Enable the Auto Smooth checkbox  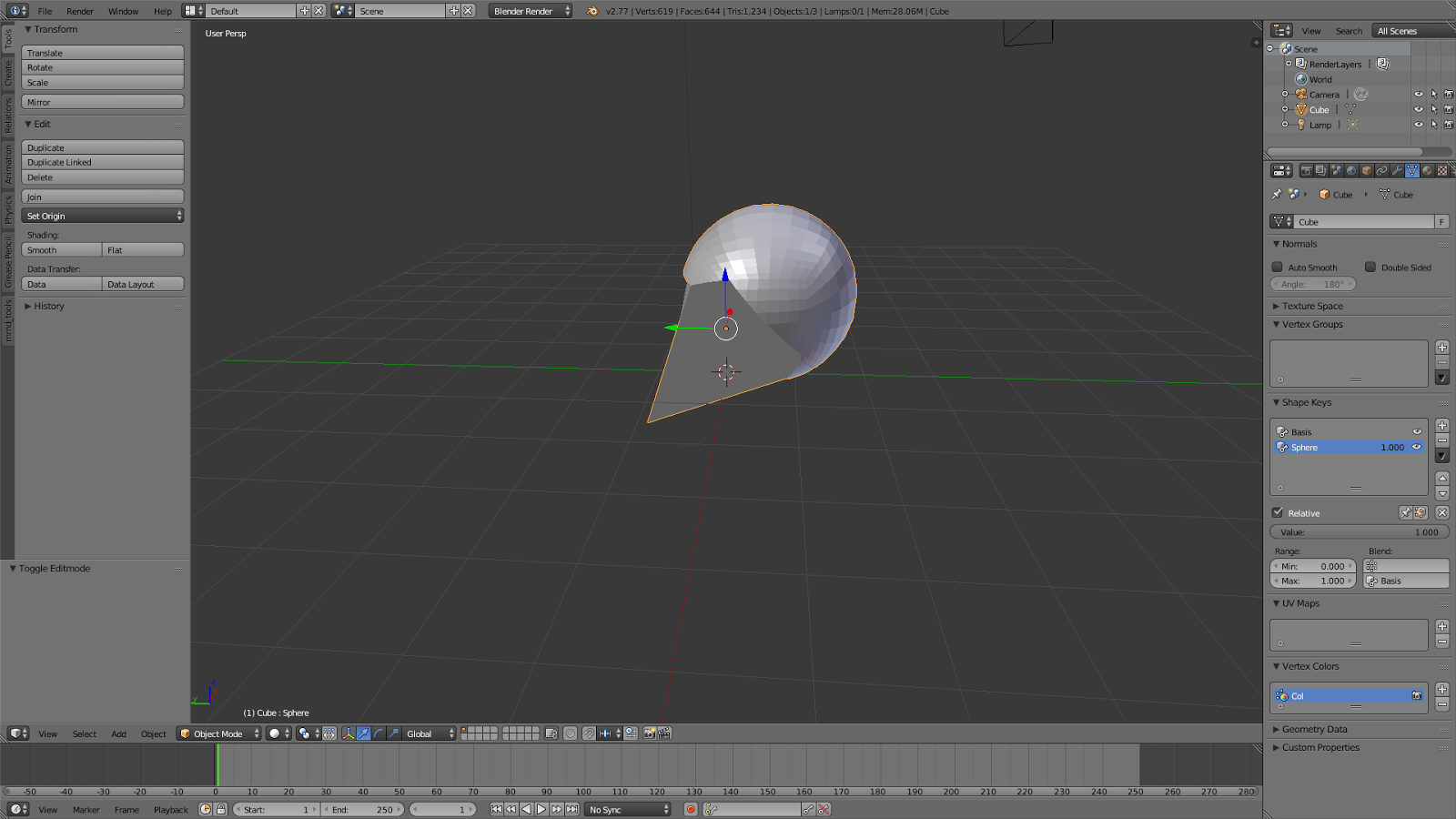[x=1278, y=267]
